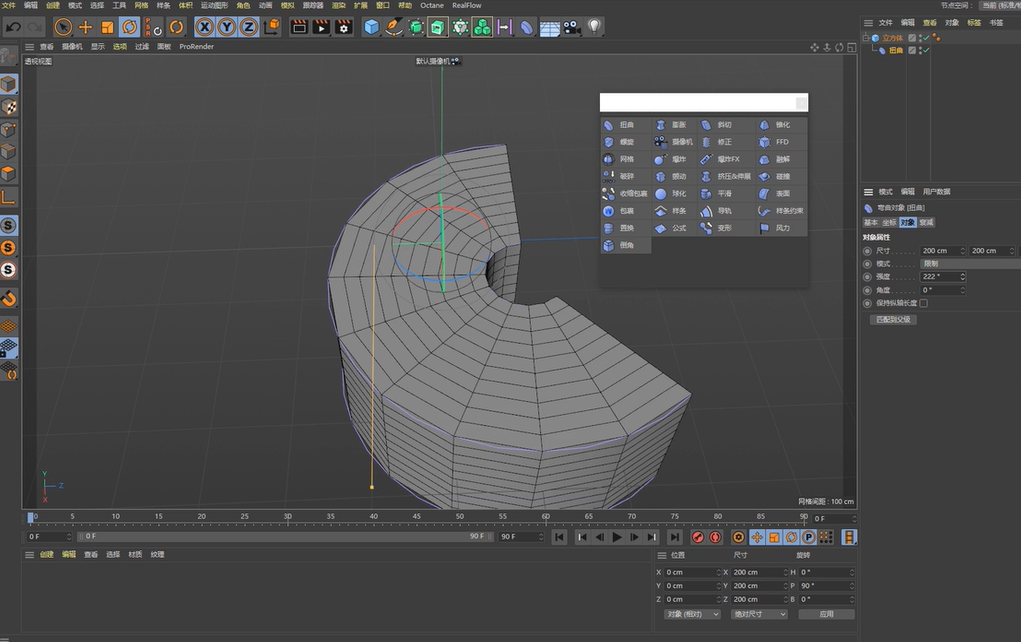Open 对象(相对) coordinate dropdown
The width and height of the screenshot is (1021, 642).
[x=692, y=614]
